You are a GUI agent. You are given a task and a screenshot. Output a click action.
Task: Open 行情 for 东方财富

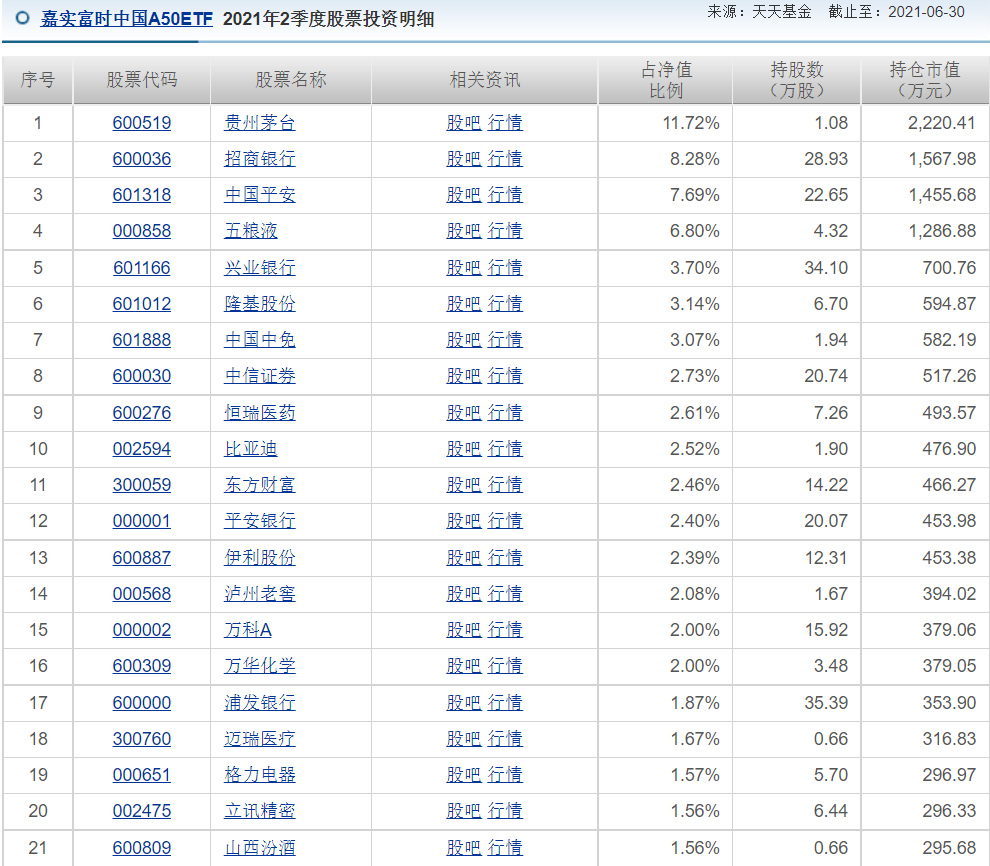pos(505,485)
